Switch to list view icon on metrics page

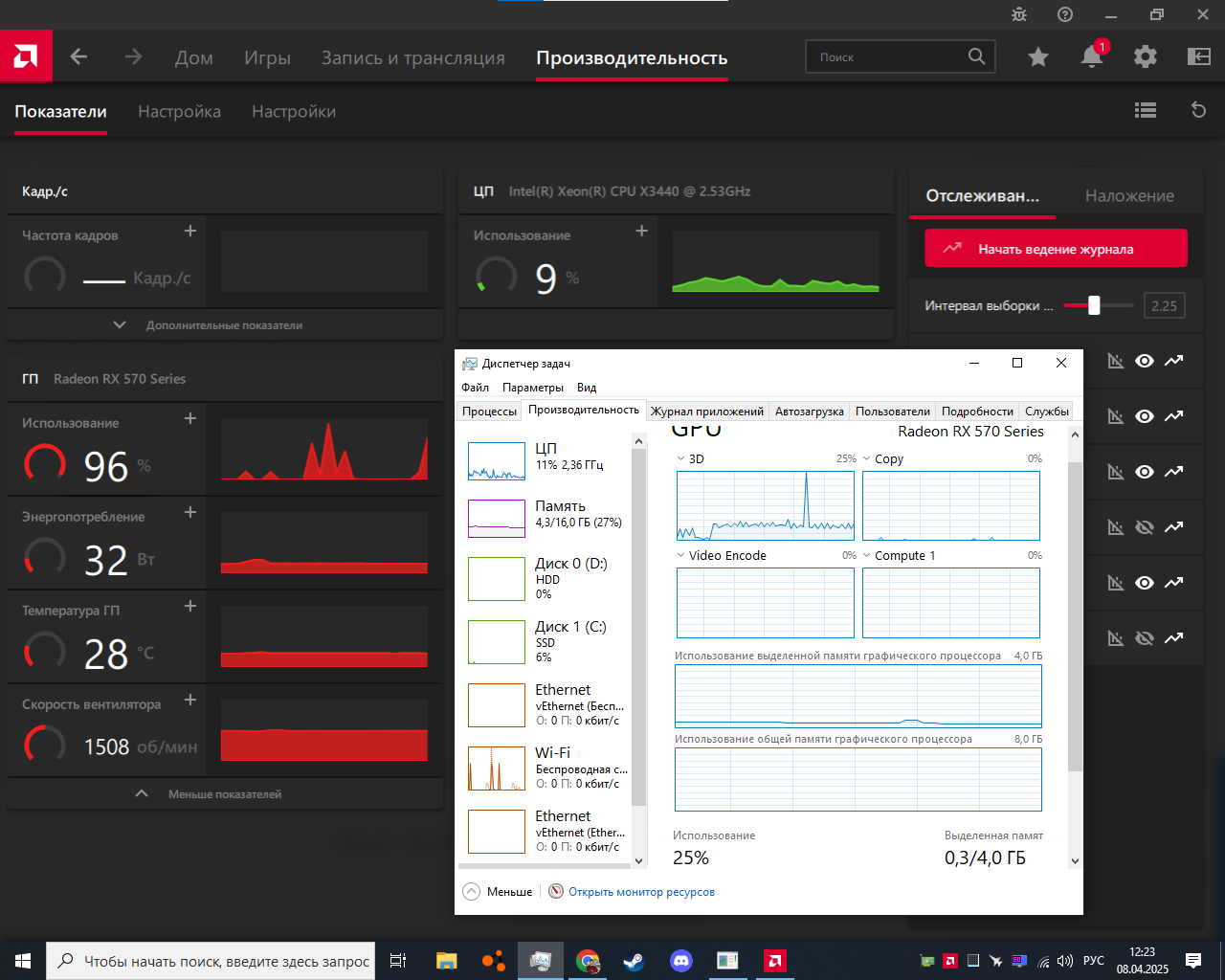1146,110
